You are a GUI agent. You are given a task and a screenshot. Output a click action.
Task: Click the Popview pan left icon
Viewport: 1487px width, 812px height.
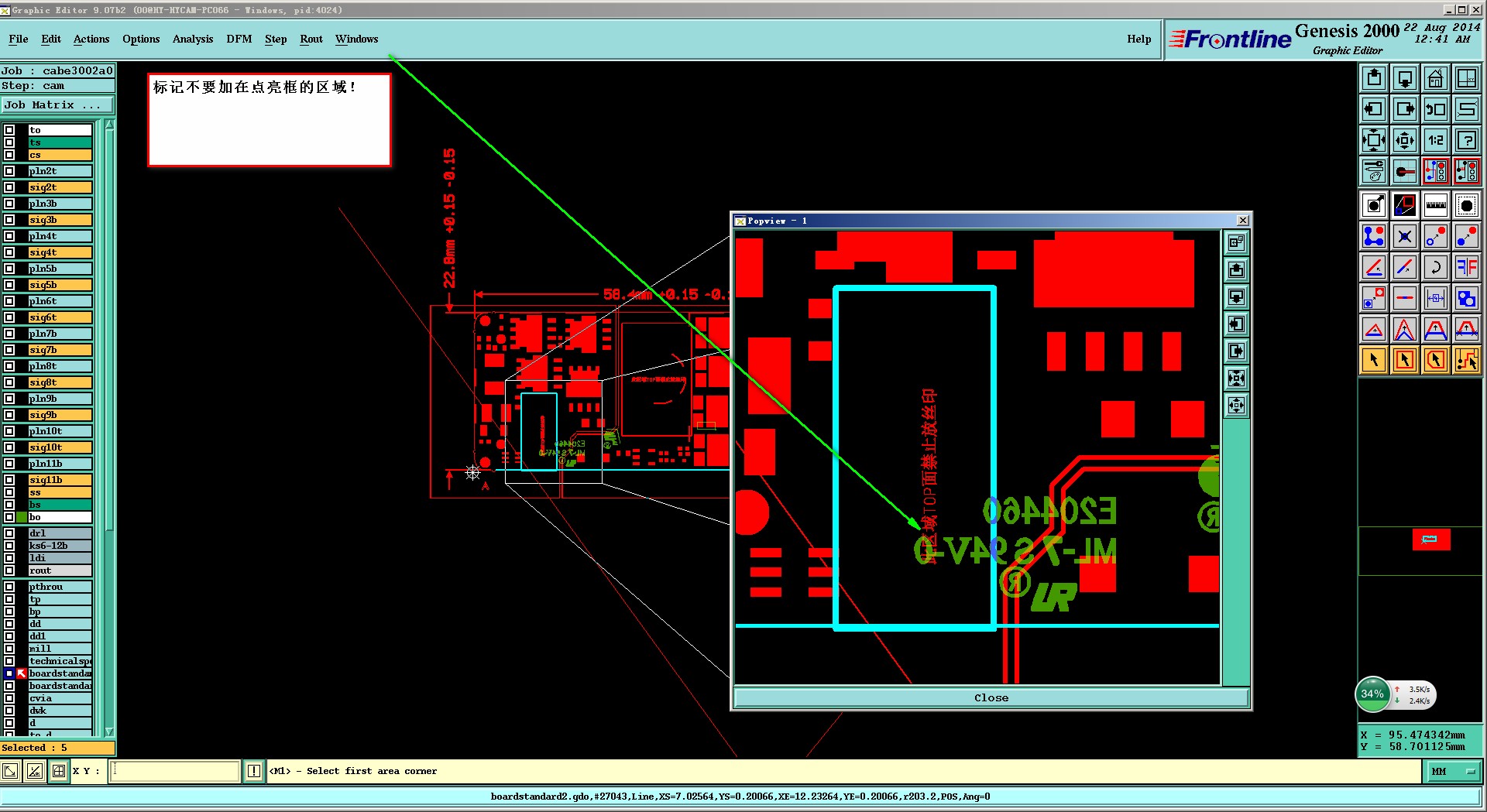(x=1236, y=324)
